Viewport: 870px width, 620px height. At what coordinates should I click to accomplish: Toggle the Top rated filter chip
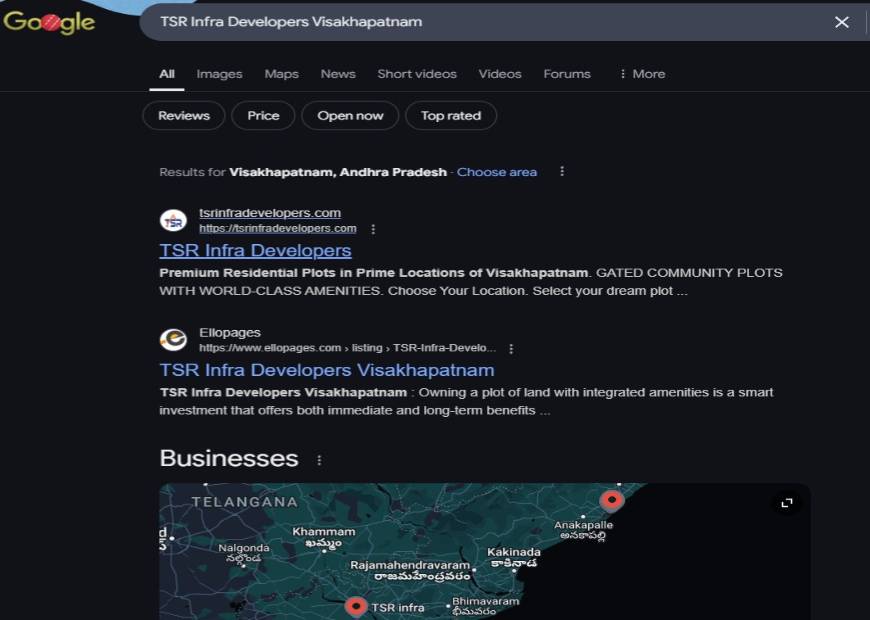coord(450,116)
